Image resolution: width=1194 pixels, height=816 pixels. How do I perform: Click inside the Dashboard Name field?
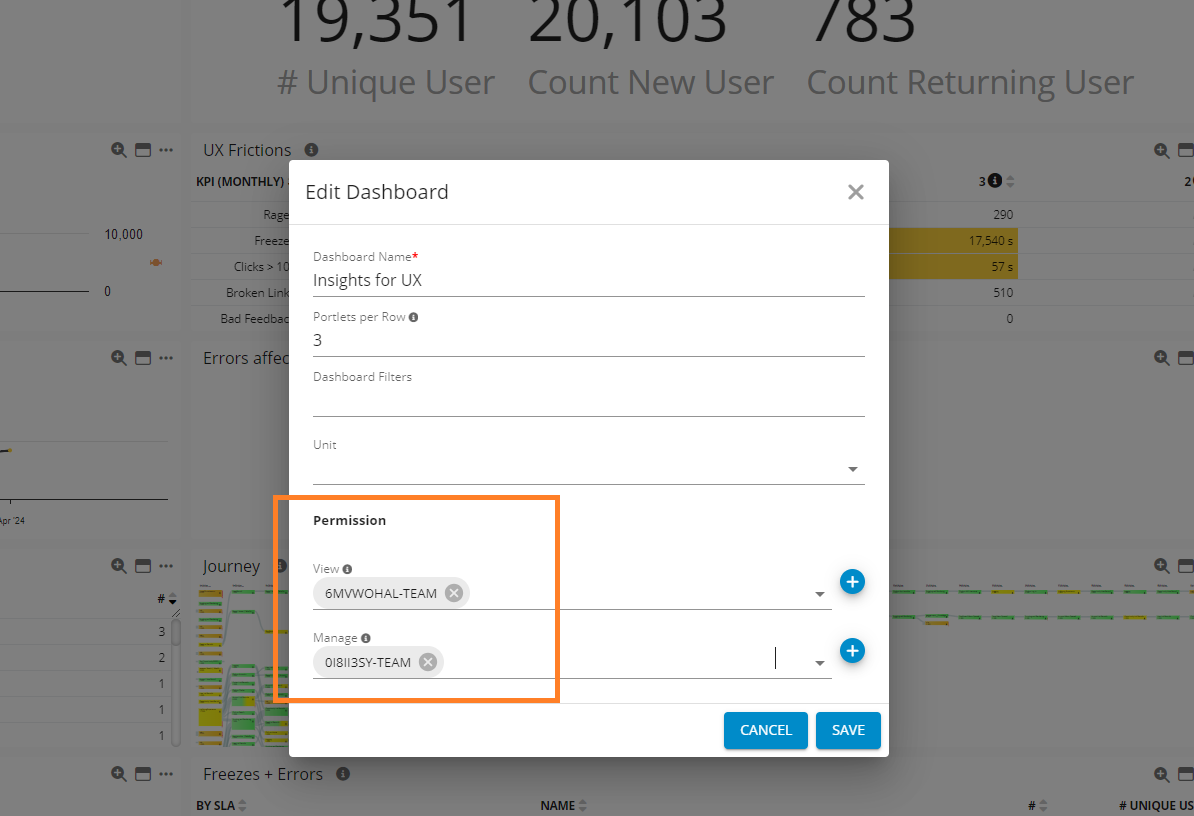[x=500, y=280]
